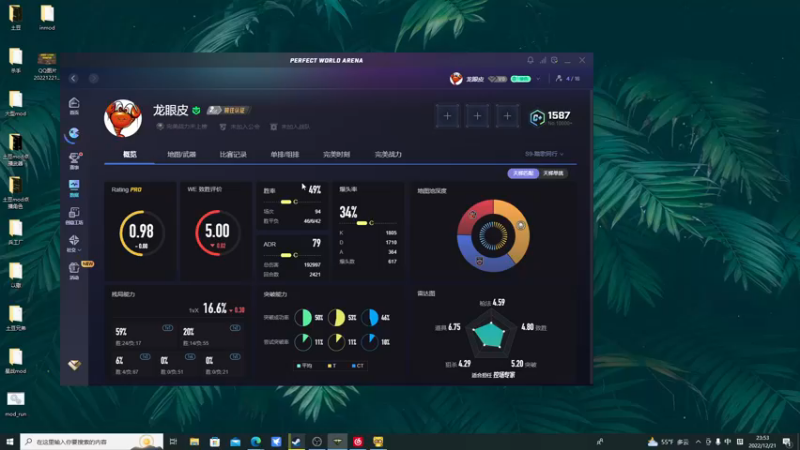Click the signal bars icon in title bar
Screen dimensions: 800x450
pyautogui.click(x=543, y=60)
